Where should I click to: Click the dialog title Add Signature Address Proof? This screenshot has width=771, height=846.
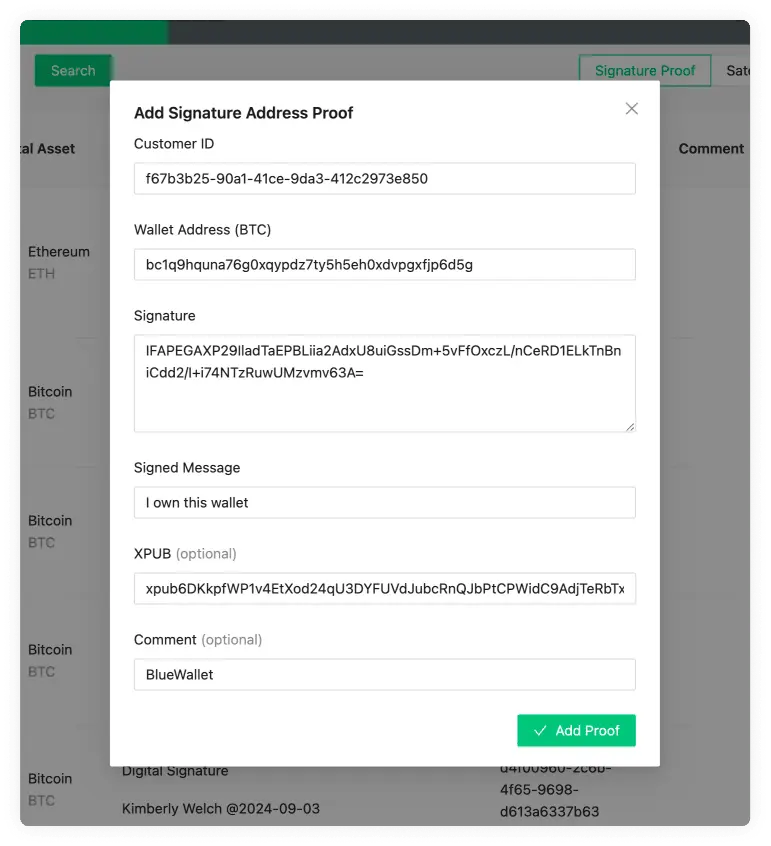point(243,113)
